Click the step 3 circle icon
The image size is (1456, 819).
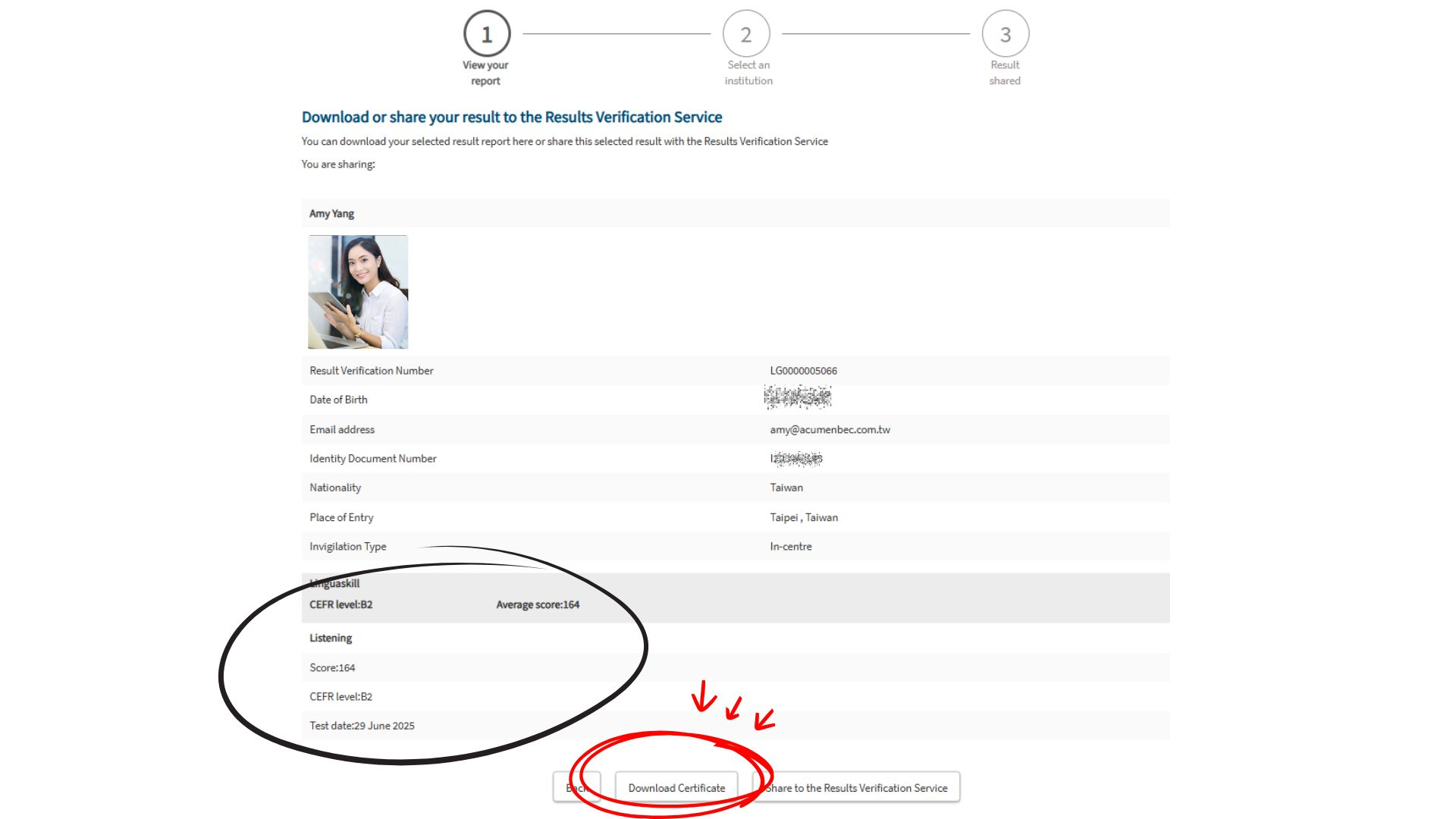point(1006,34)
